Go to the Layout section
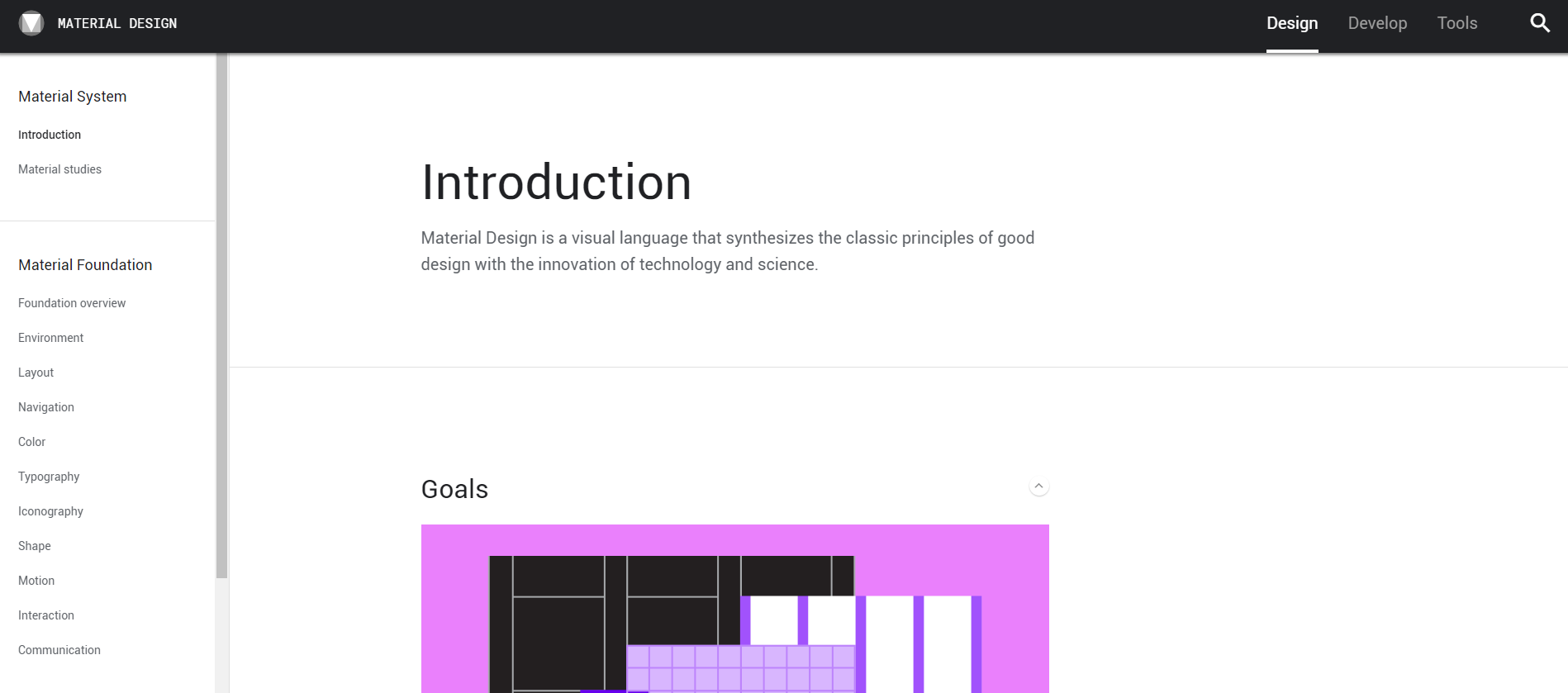This screenshot has width=1568, height=693. pos(36,373)
